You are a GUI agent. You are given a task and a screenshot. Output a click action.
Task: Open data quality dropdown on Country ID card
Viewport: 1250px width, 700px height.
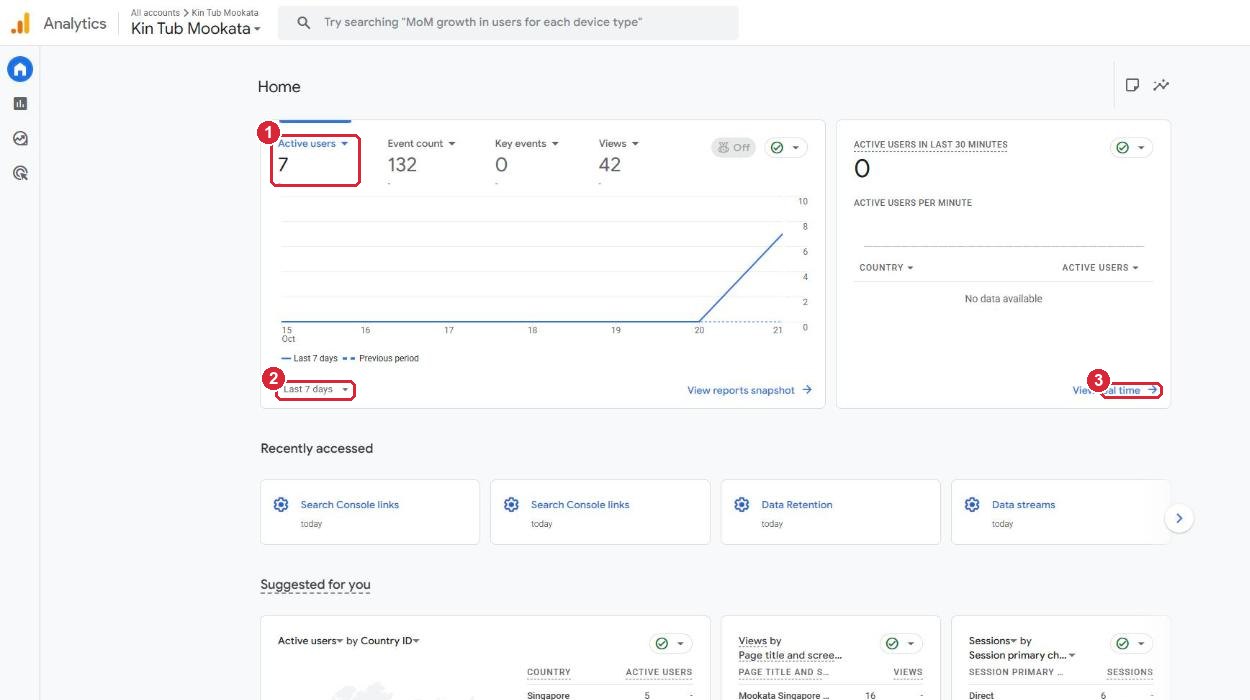coord(671,644)
